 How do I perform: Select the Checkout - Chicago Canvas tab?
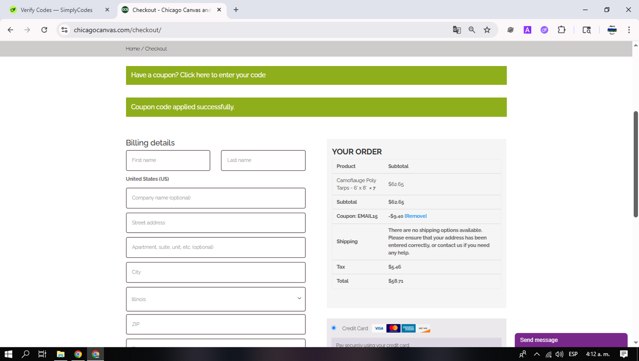(171, 10)
